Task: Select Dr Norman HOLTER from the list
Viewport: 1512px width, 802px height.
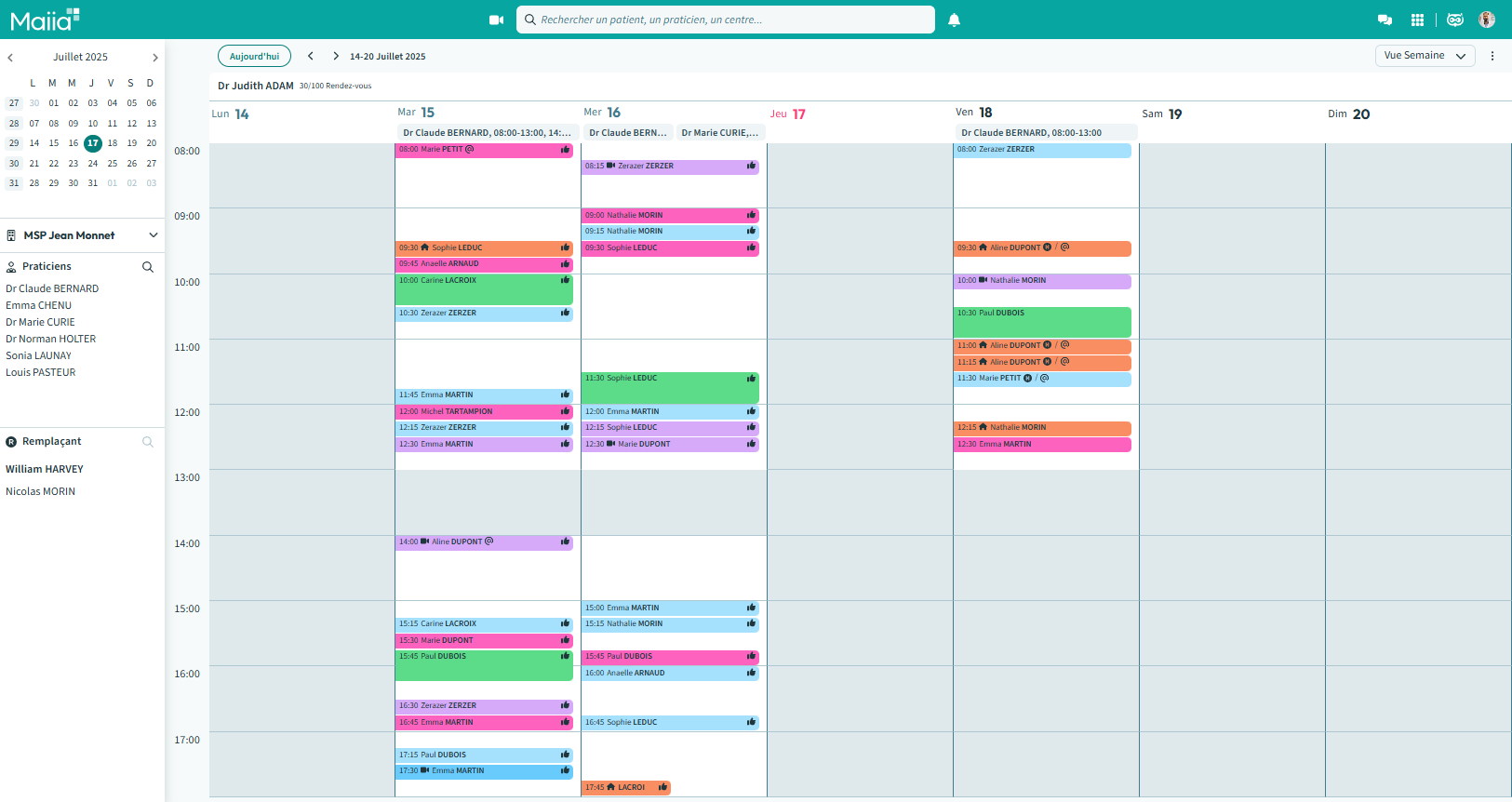Action: tap(51, 339)
